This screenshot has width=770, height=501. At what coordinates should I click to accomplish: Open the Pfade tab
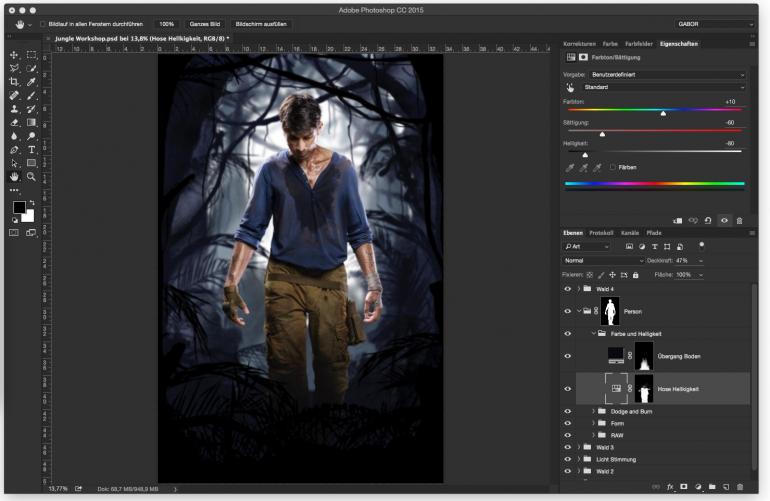(x=654, y=233)
